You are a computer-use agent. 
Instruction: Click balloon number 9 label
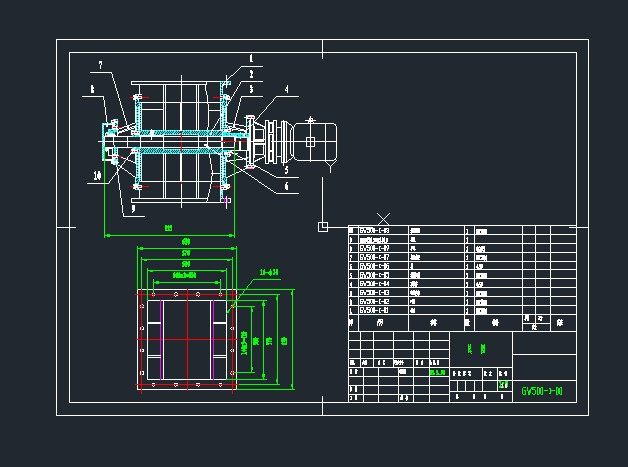coord(133,208)
